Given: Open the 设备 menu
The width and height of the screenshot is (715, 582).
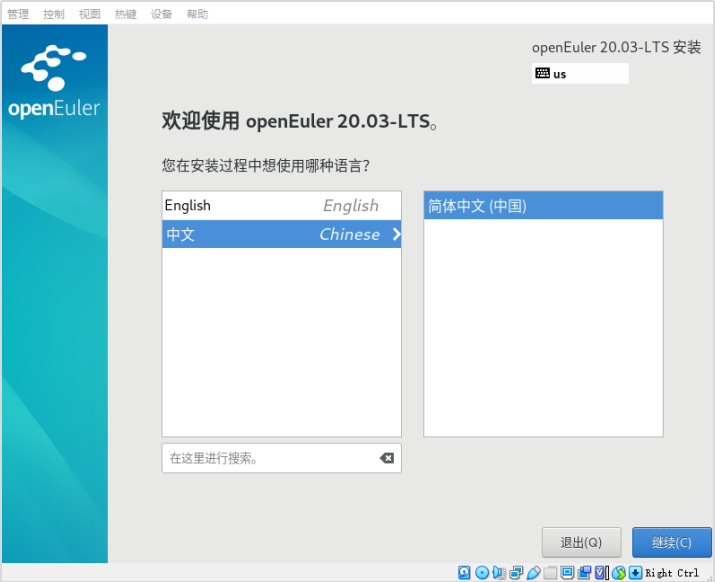Looking at the screenshot, I should click(161, 14).
